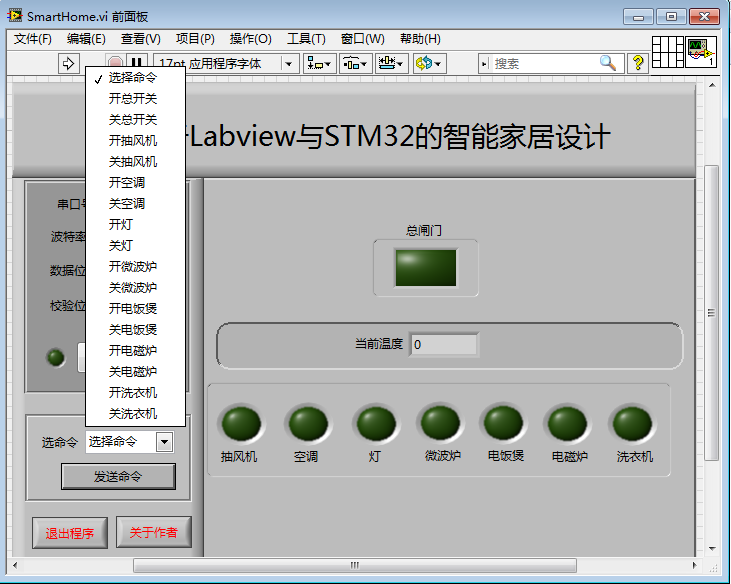Click the scroll left arrow
Screen dimensions: 731x584
(15, 565)
